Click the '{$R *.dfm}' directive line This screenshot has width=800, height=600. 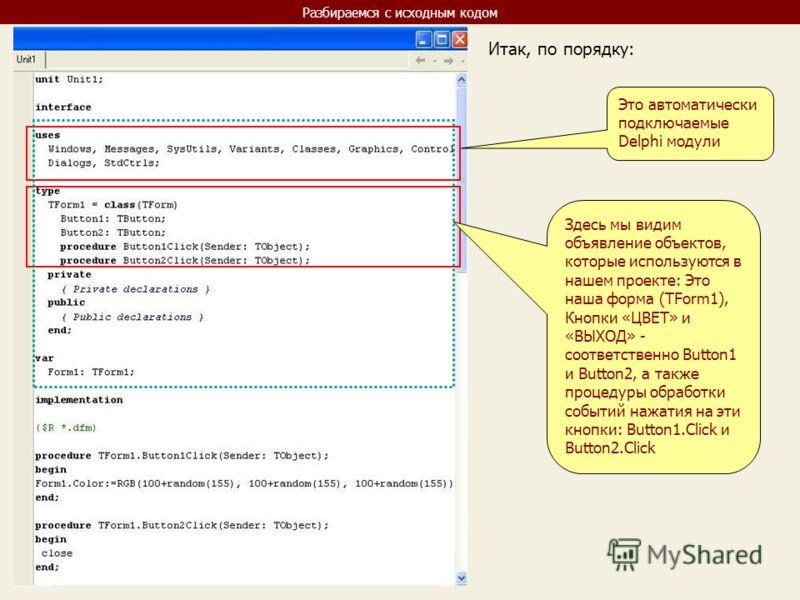click(x=66, y=428)
